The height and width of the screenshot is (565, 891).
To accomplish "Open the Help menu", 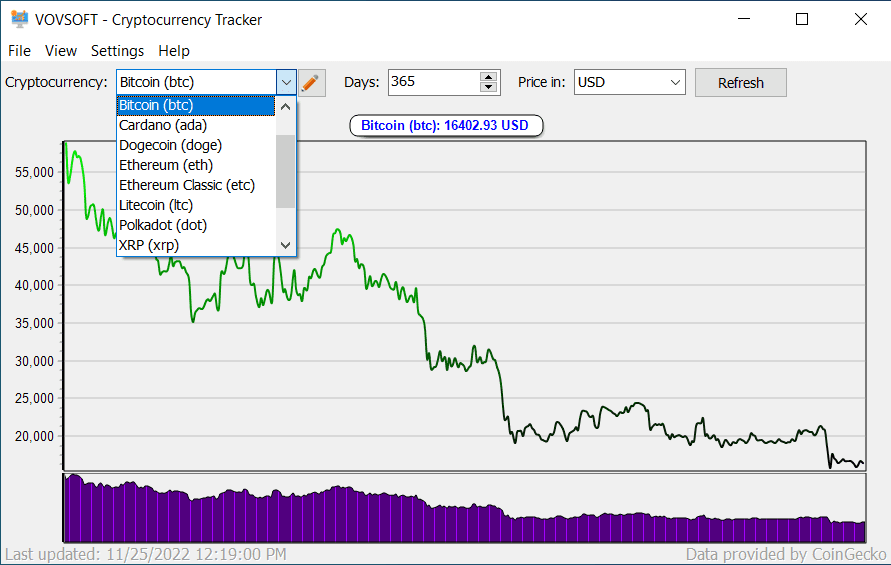I will pos(174,51).
